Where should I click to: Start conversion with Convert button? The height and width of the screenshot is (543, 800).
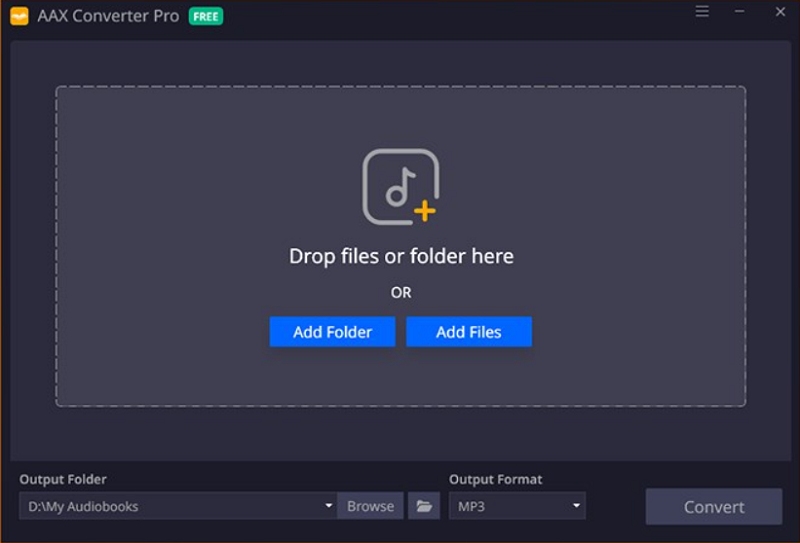tap(714, 507)
